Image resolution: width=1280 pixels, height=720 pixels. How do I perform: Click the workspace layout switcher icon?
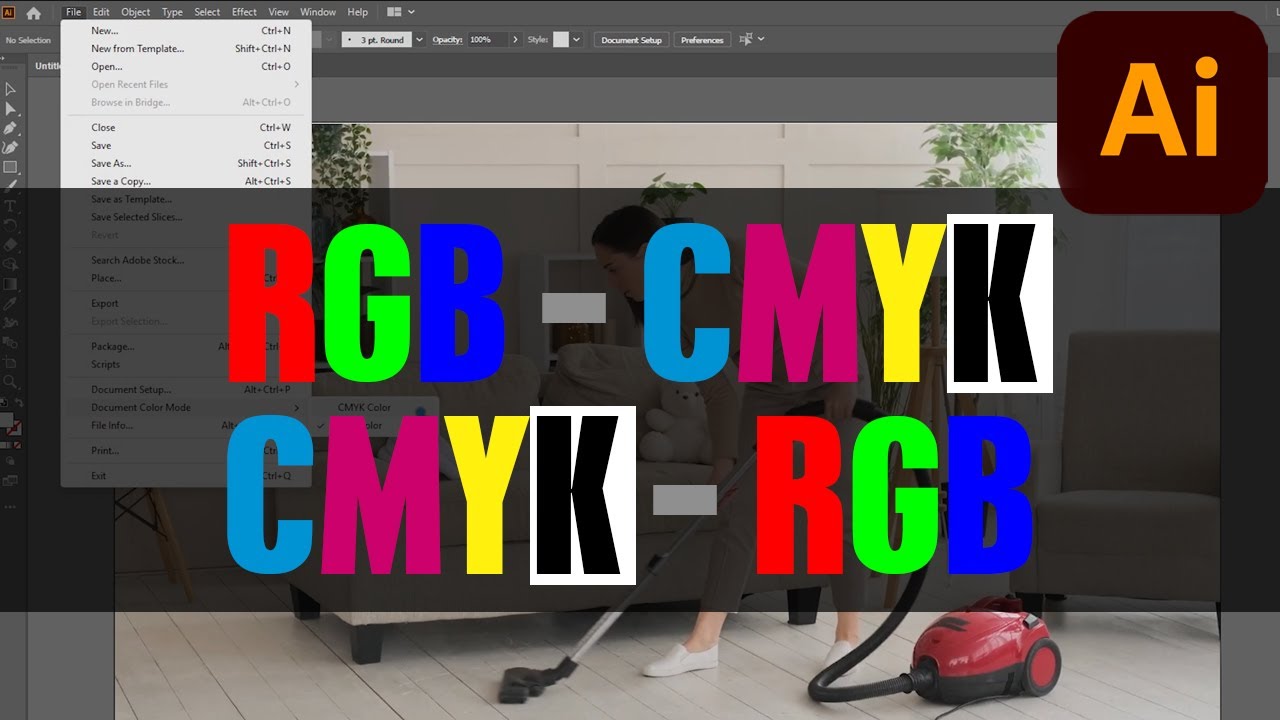coord(393,12)
